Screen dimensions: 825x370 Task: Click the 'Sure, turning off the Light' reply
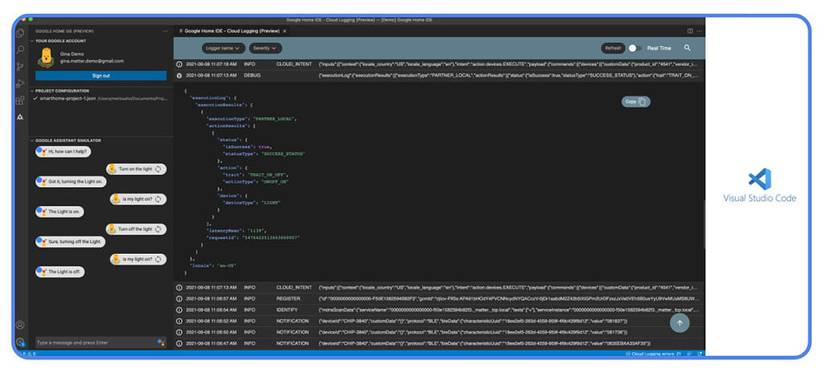71,242
